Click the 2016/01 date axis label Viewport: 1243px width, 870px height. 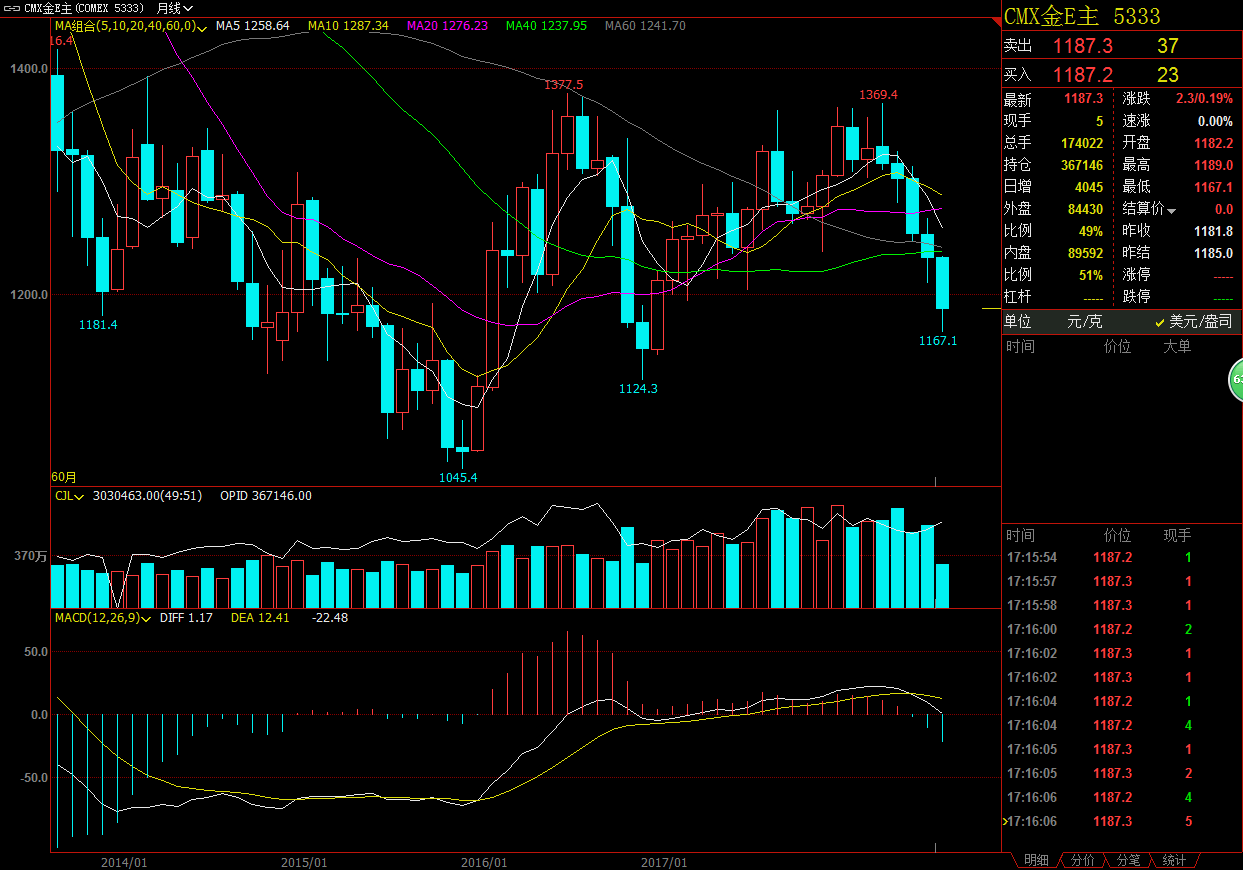484,862
